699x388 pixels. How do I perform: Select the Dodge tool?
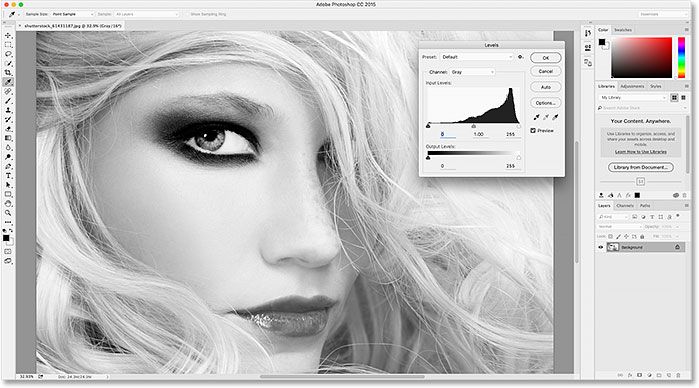(8, 157)
